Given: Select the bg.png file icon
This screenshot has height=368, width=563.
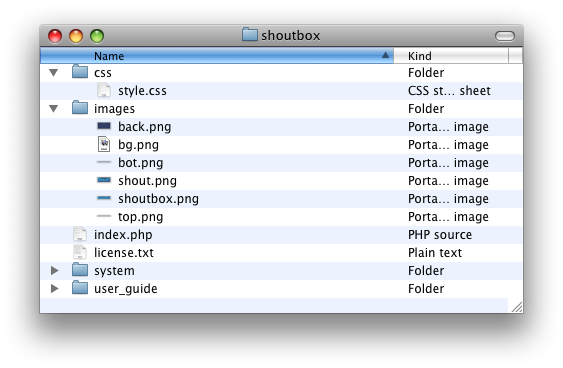Looking at the screenshot, I should [x=104, y=144].
